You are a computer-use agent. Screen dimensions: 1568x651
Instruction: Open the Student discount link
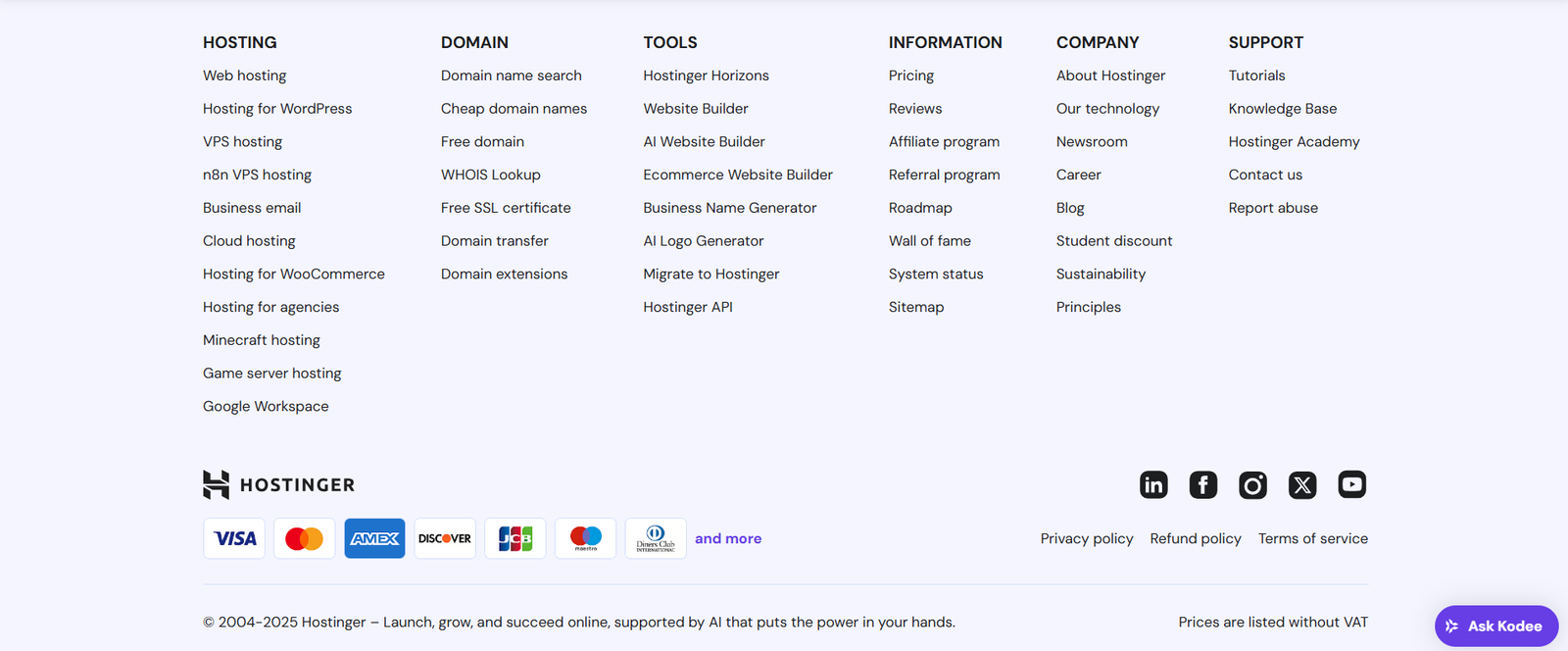pyautogui.click(x=1114, y=240)
